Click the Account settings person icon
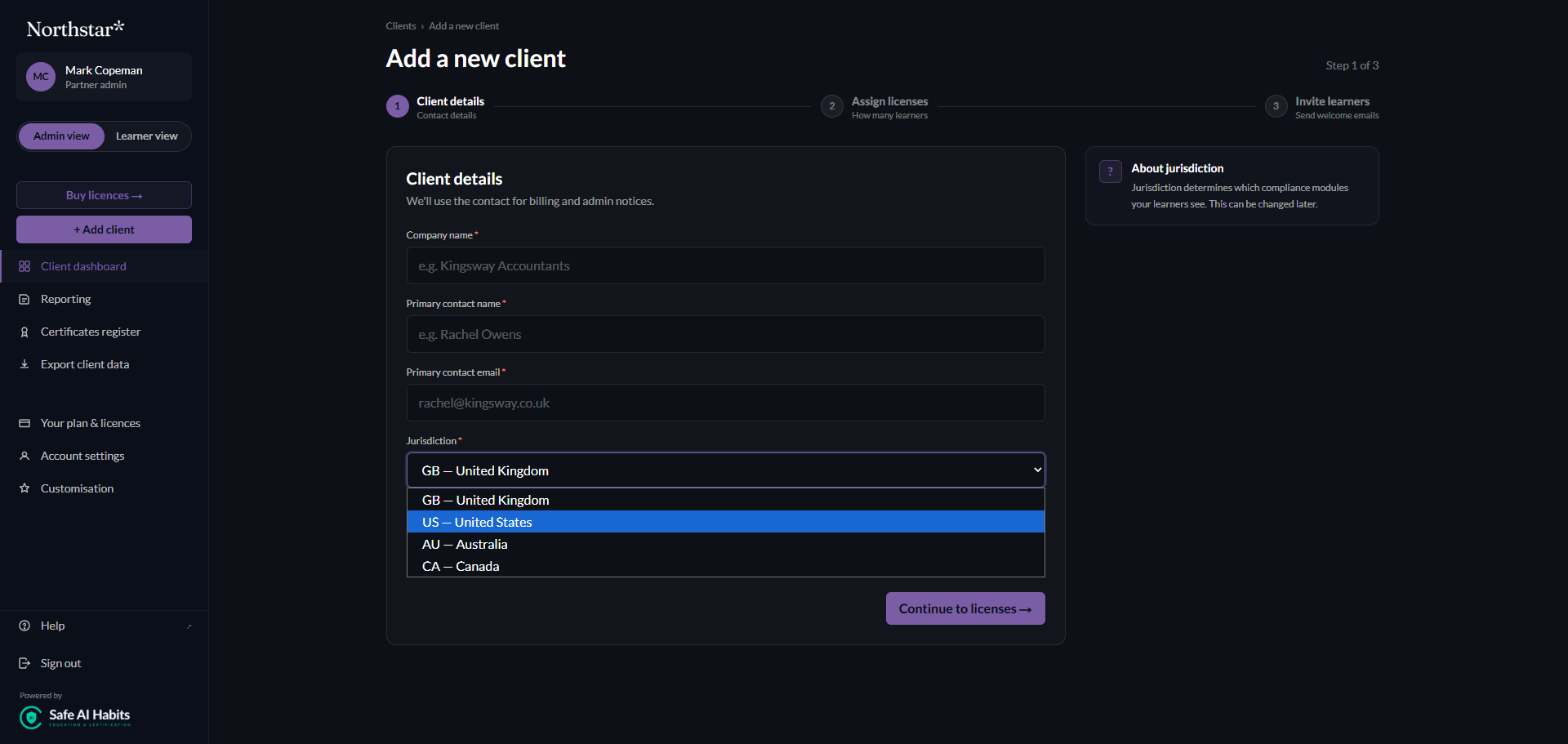Viewport: 1568px width, 744px height. pos(24,456)
